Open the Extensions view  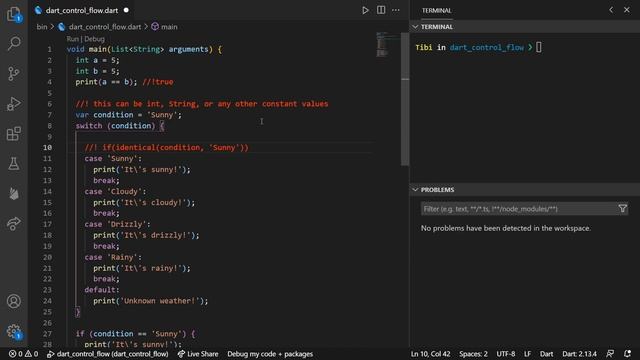(14, 134)
